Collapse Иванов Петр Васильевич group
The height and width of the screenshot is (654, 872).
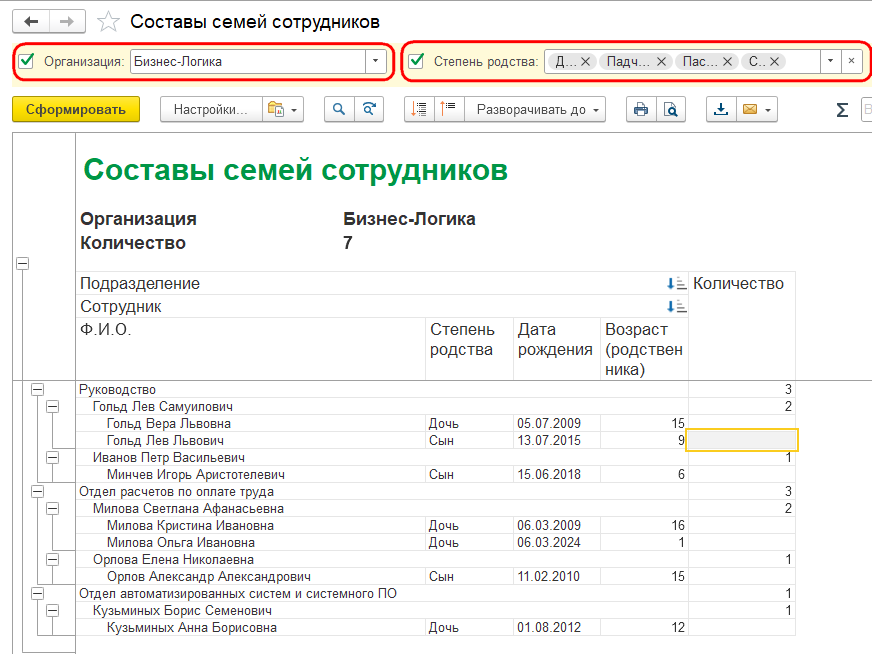tap(52, 458)
